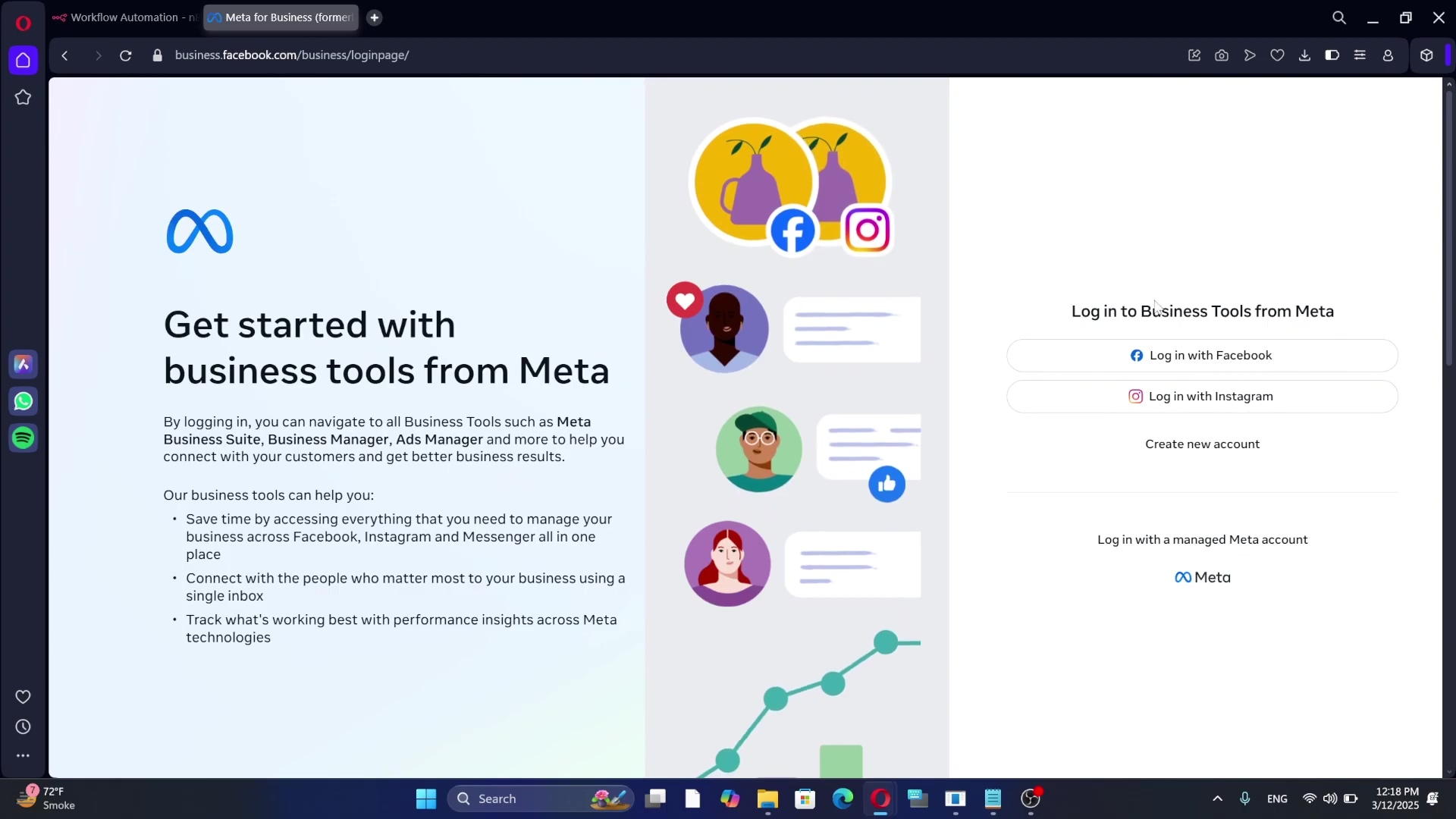
Task: Open the Windows Start menu
Action: coord(426,799)
